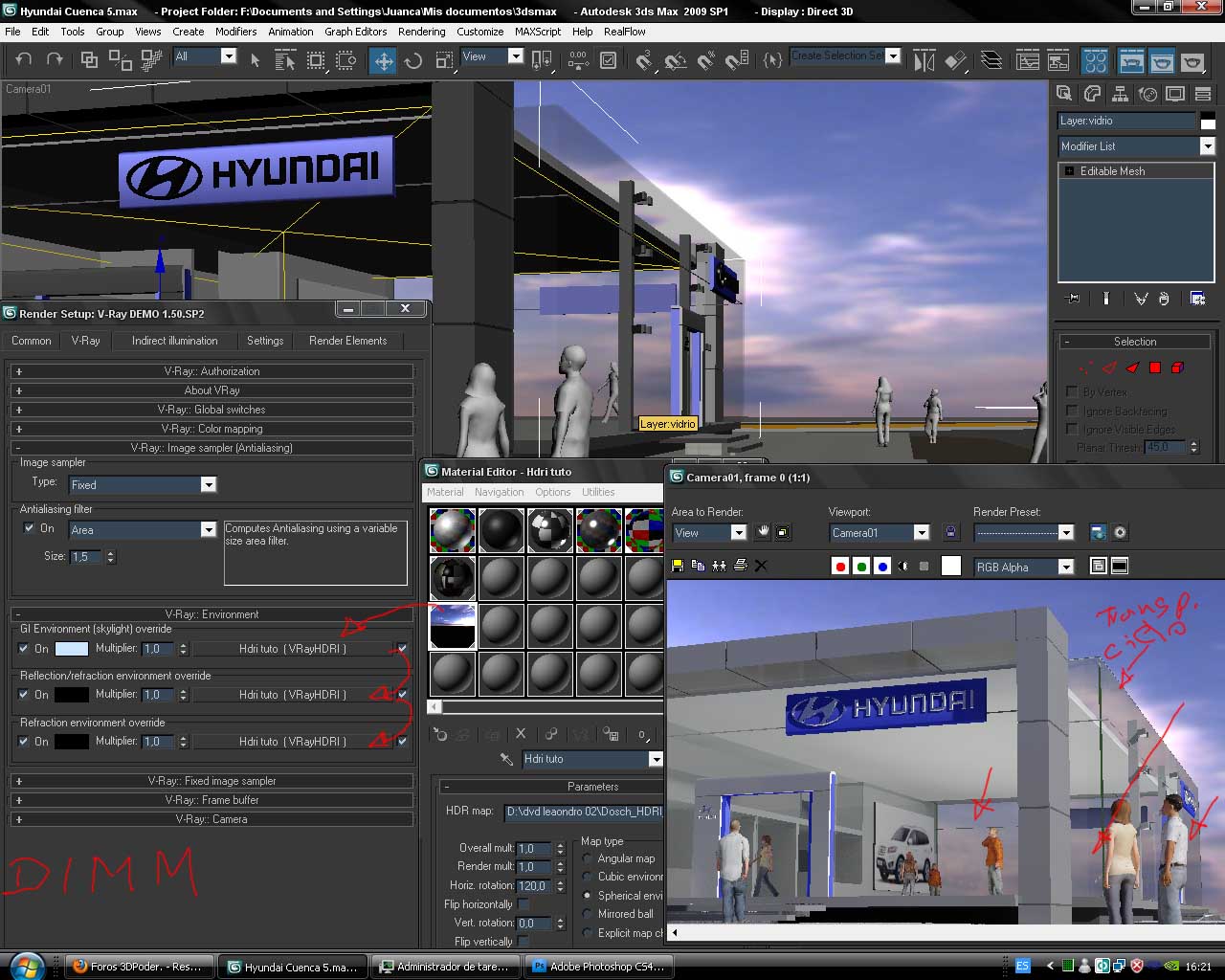
Task: Toggle the Percent Snap icon
Action: coord(706,60)
